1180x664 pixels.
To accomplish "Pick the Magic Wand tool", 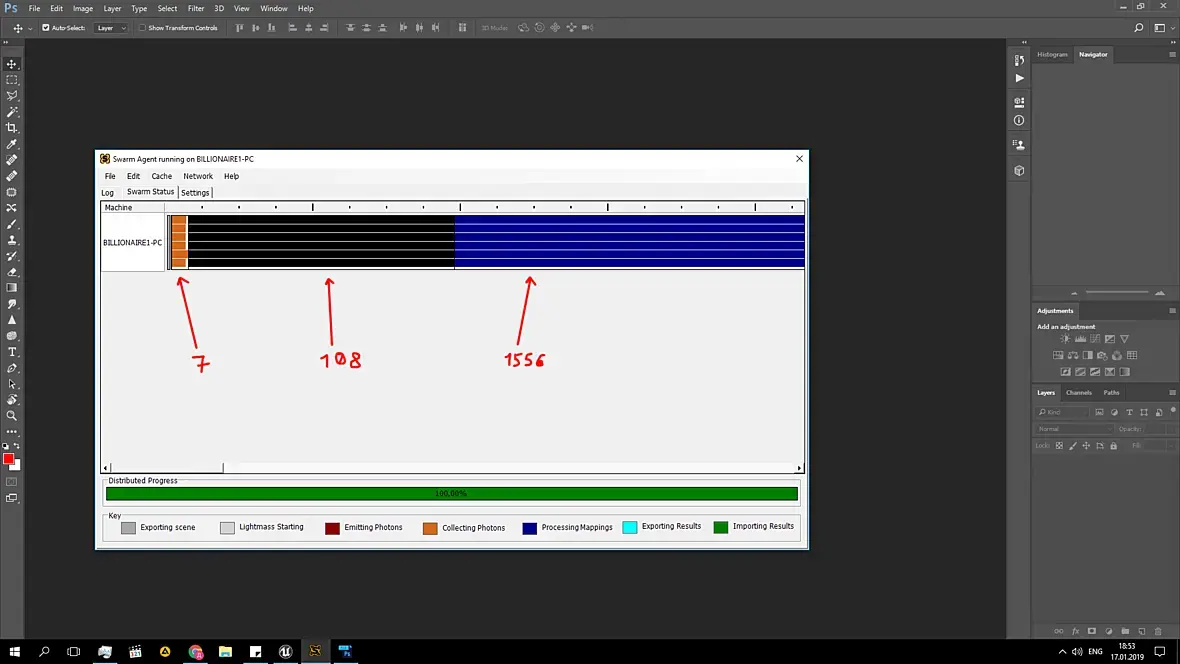I will click(x=12, y=111).
